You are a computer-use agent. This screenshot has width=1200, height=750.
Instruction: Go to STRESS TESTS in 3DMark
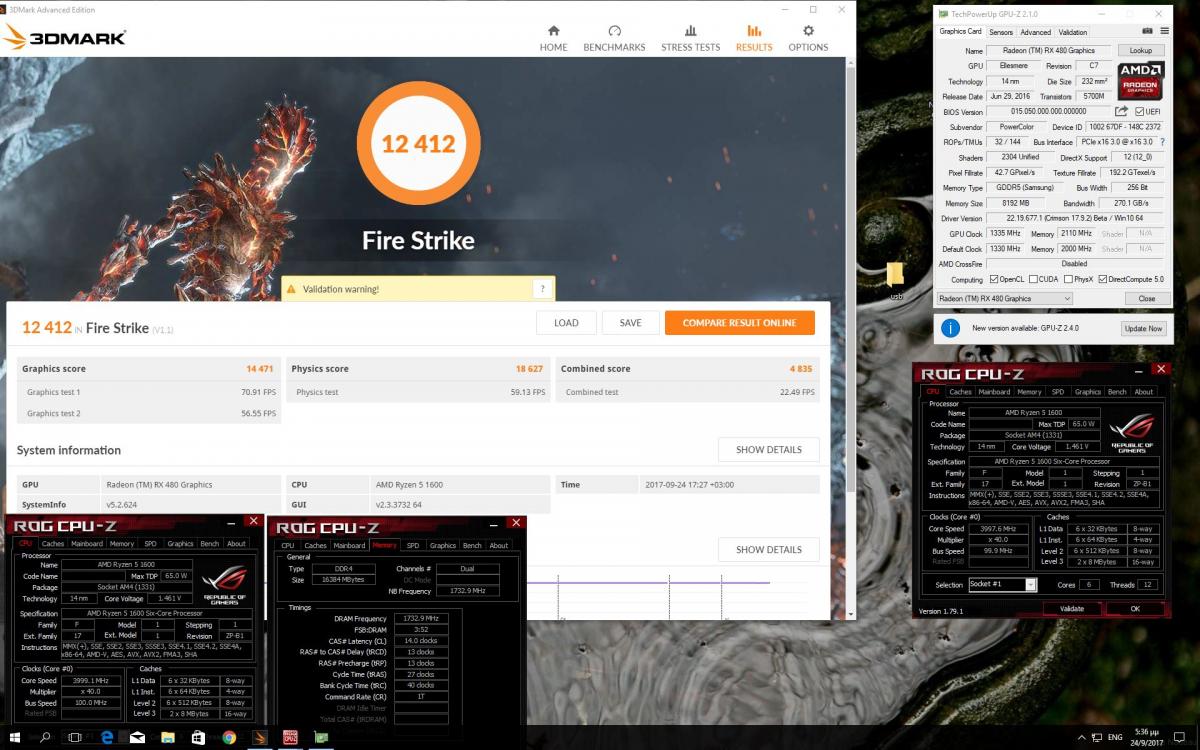click(x=690, y=38)
